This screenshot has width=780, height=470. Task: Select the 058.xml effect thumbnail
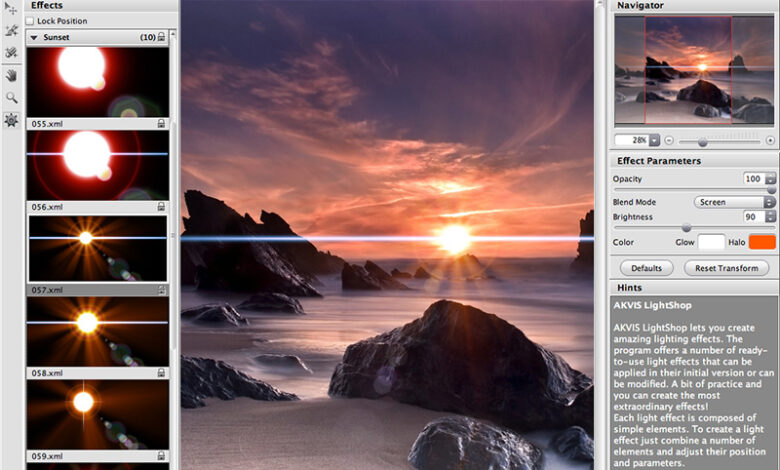tap(98, 331)
